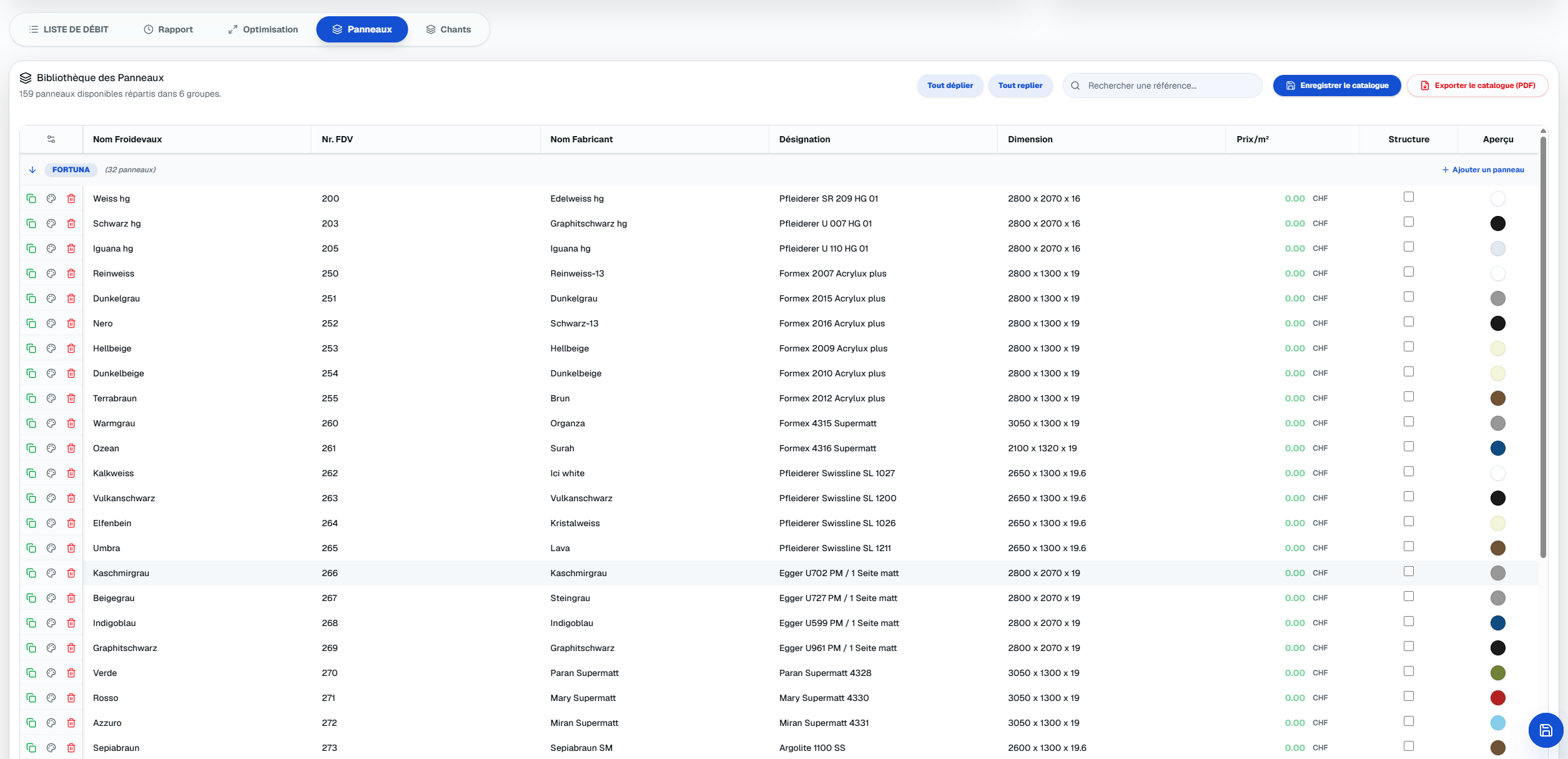Viewport: 1568px width, 759px height.
Task: Tick Structure checkbox for Vulkanschwarz
Action: pos(1409,497)
